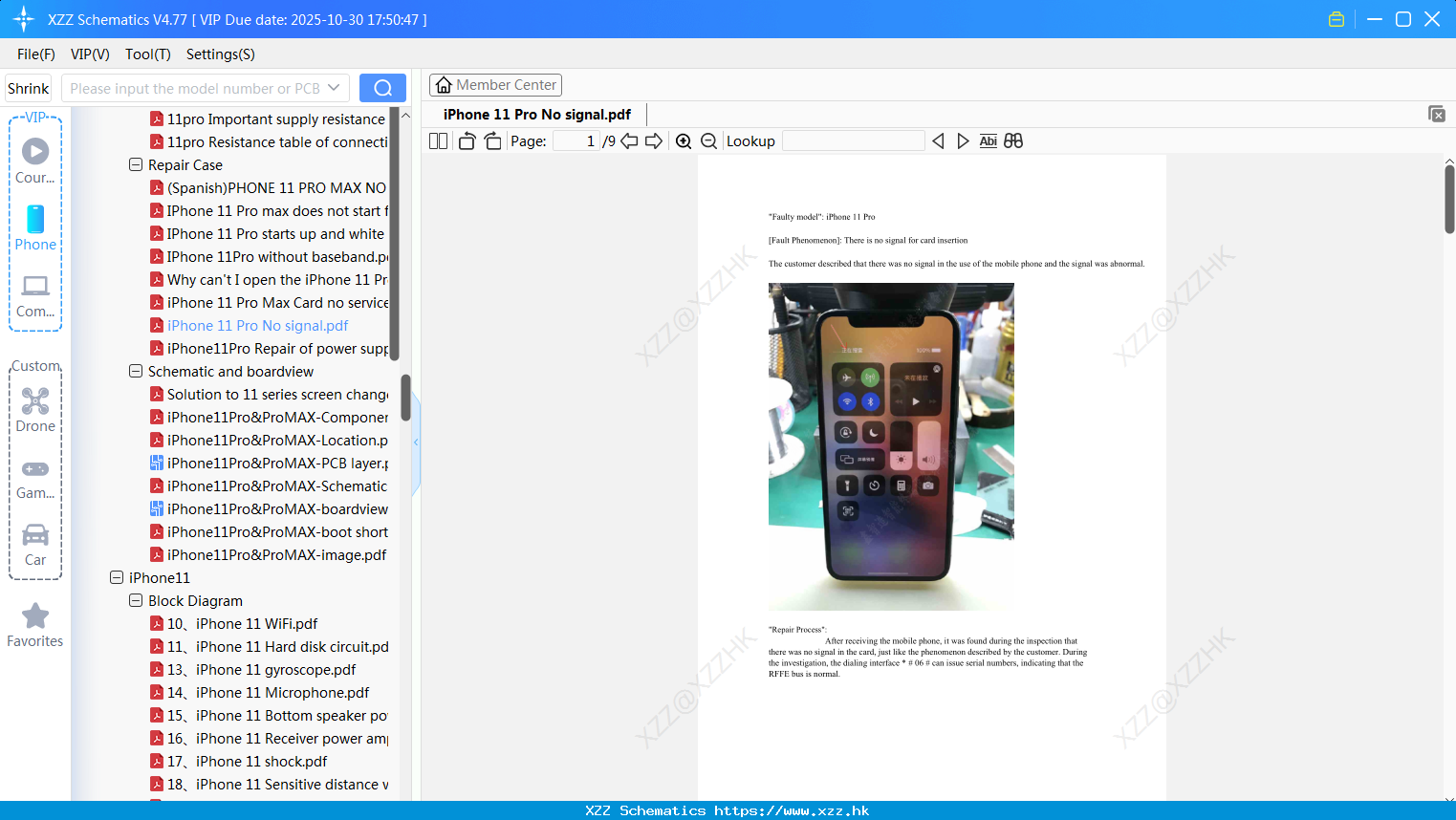
Task: Rotate page counterclockwise icon
Action: tap(467, 141)
